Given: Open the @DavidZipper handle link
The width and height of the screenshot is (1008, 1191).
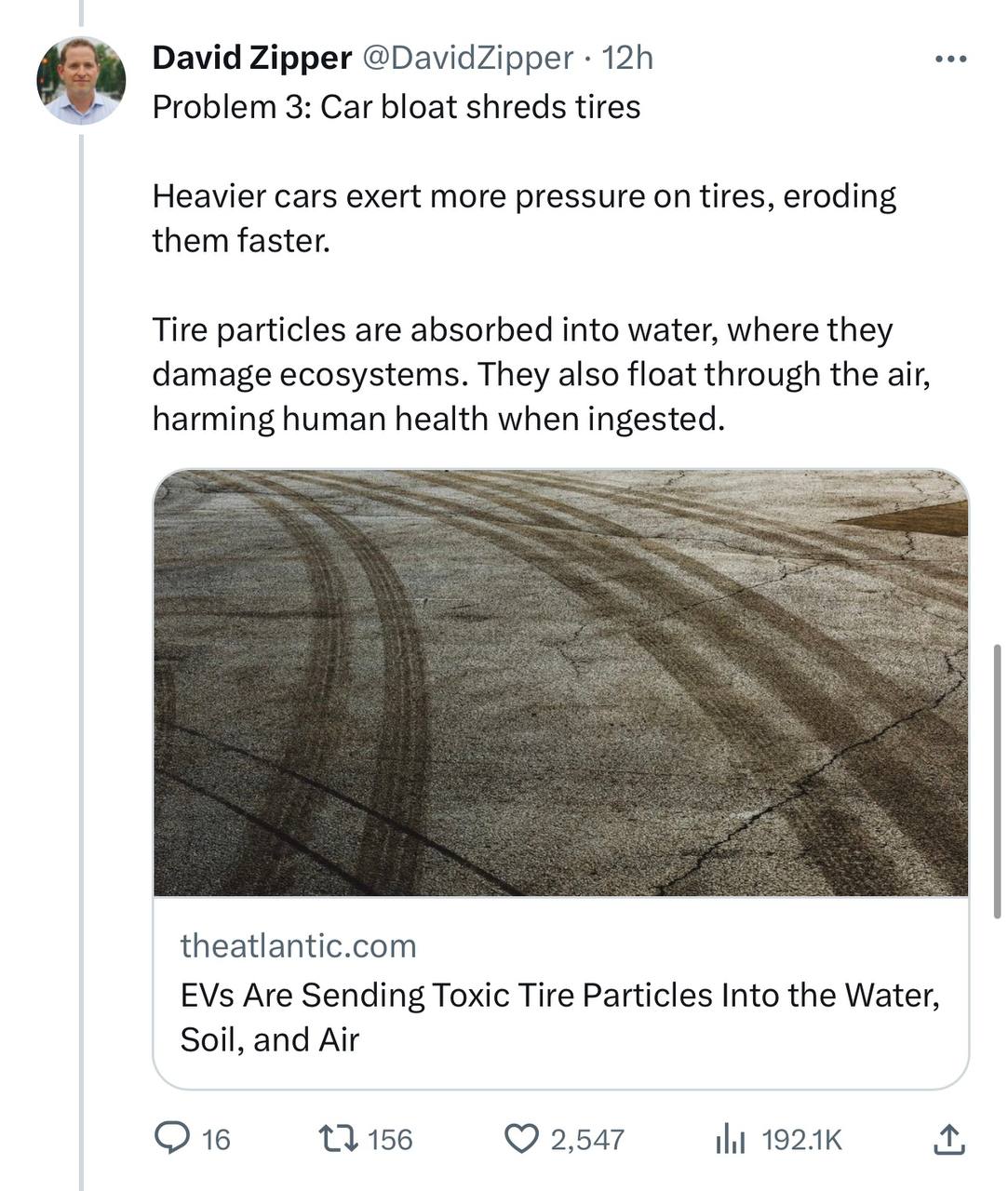Looking at the screenshot, I should [466, 58].
